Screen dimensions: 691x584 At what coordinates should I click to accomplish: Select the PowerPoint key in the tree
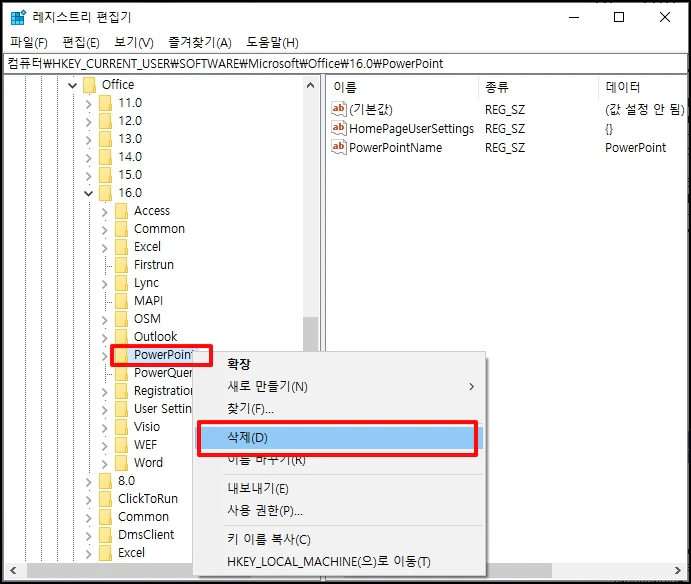163,355
